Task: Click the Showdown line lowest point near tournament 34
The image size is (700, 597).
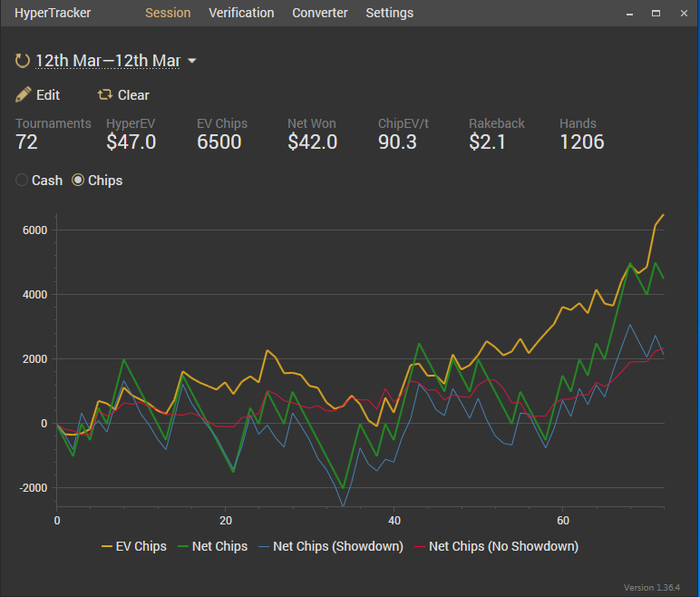Action: click(343, 505)
